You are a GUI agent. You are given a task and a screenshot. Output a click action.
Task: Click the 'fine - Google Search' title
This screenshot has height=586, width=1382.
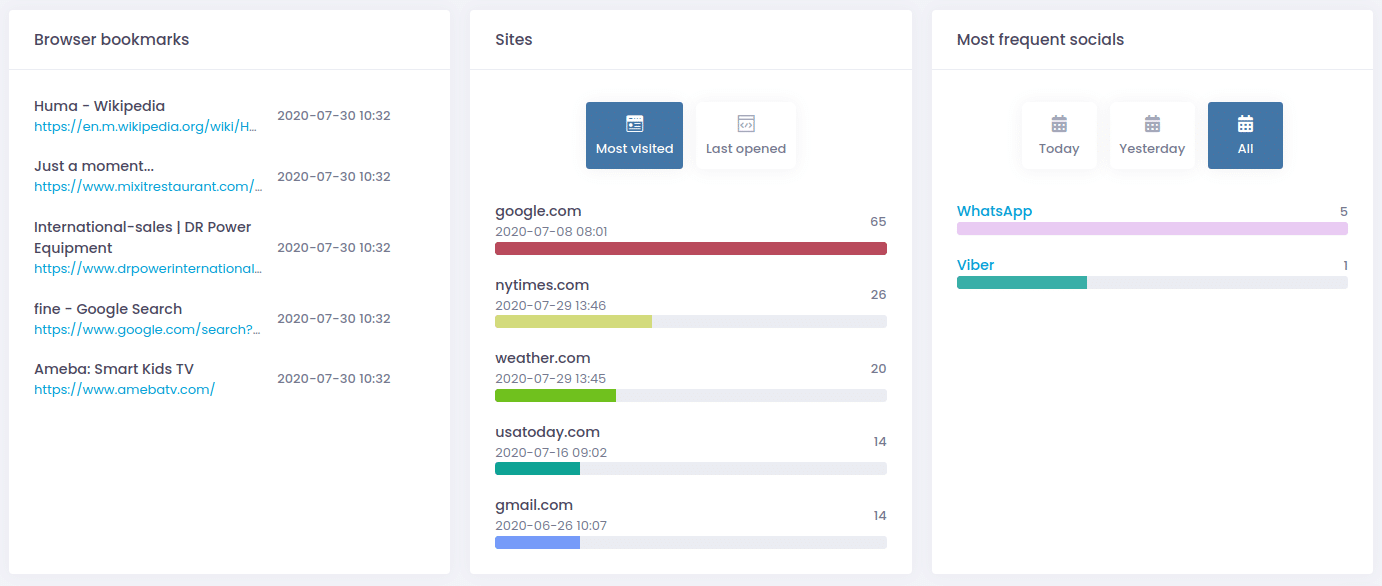pyautogui.click(x=108, y=309)
